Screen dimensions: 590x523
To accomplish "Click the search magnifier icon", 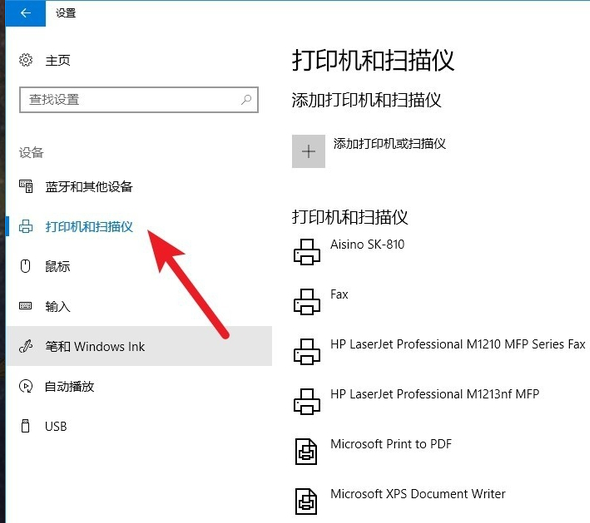I will 246,99.
